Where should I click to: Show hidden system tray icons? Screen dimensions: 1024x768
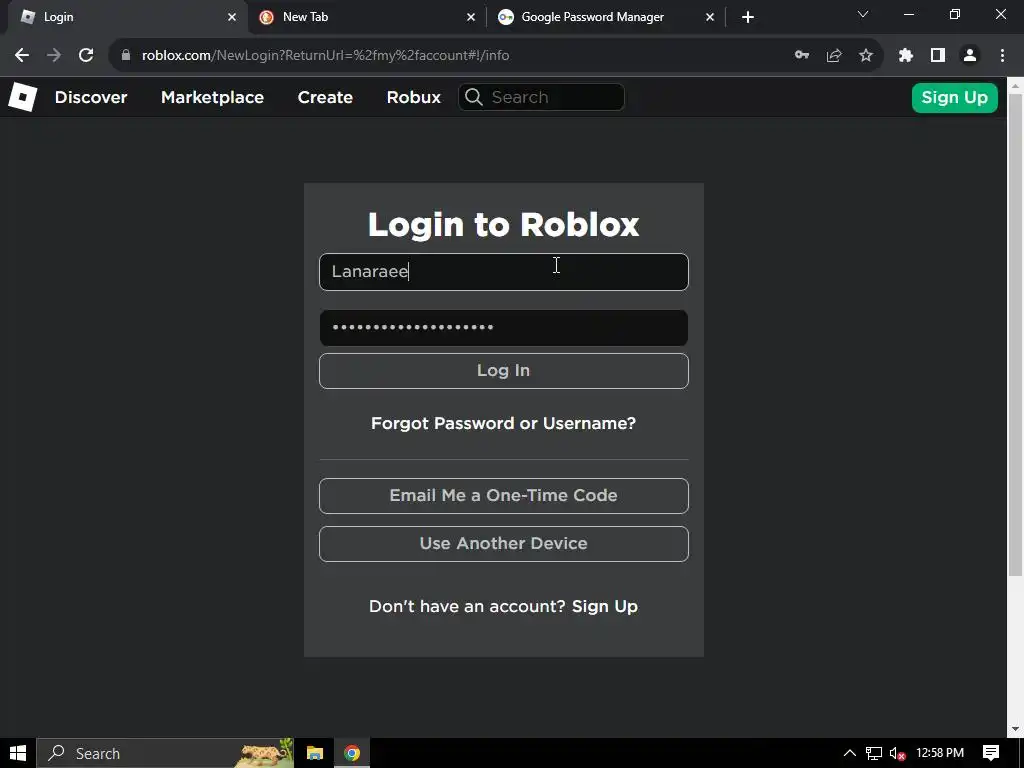pyautogui.click(x=850, y=753)
